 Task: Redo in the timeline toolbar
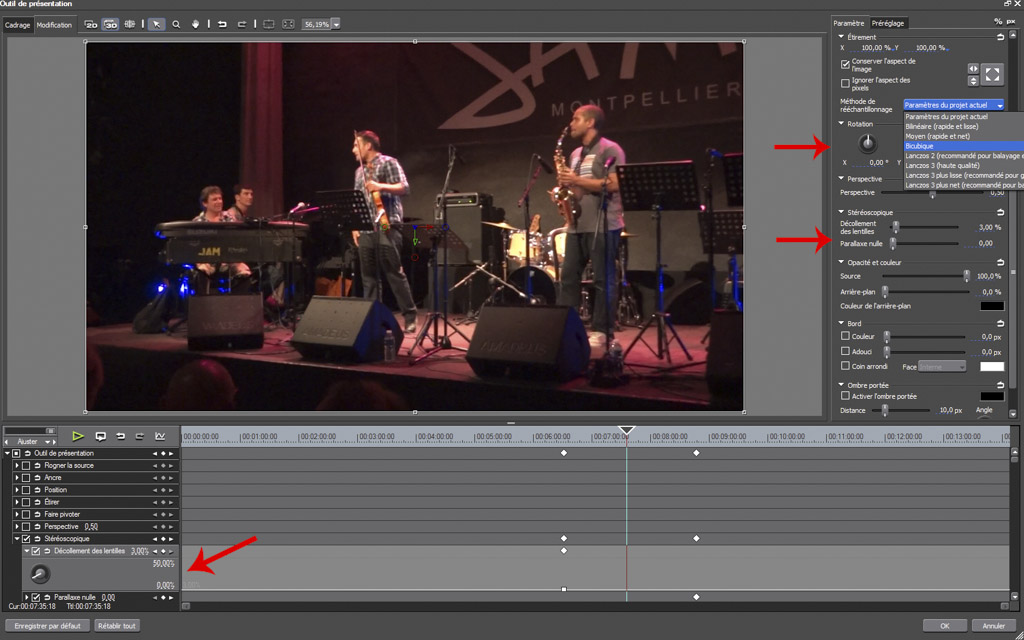(140, 436)
